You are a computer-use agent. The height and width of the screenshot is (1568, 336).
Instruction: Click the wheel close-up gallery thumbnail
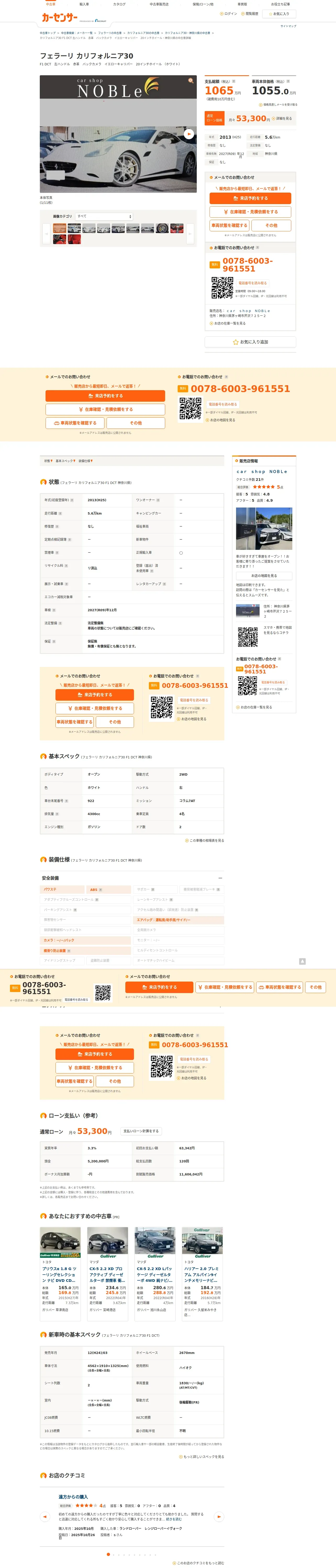pos(162,228)
